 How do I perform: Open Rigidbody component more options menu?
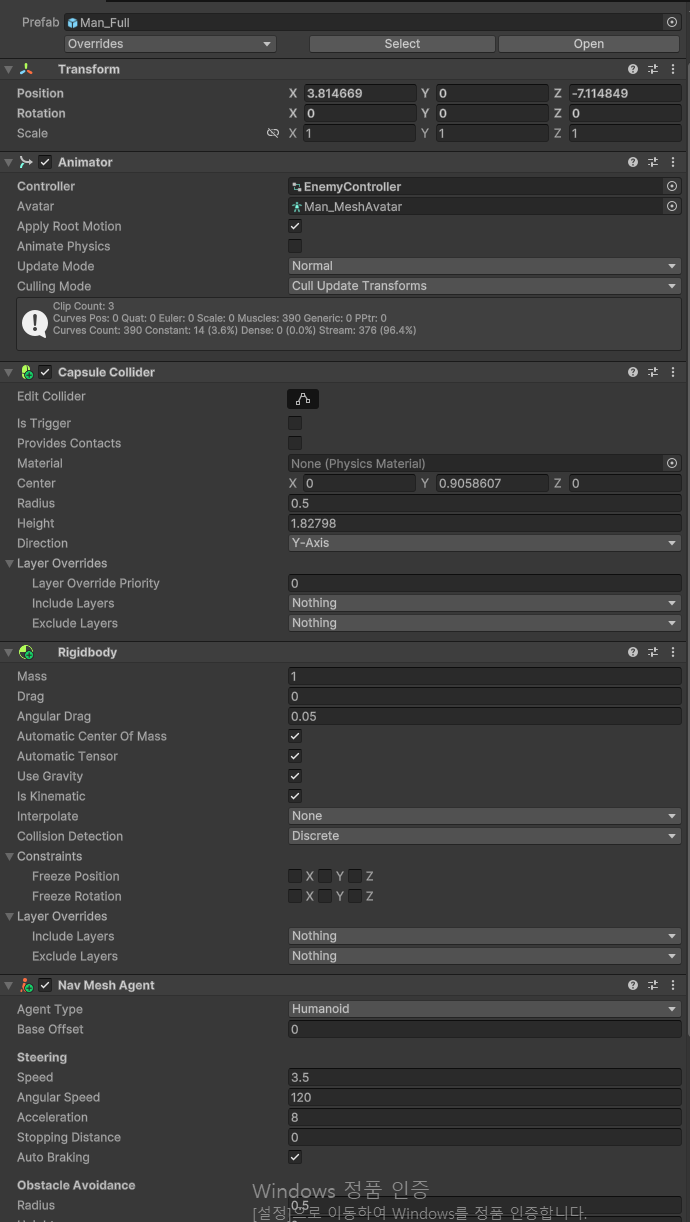(673, 652)
